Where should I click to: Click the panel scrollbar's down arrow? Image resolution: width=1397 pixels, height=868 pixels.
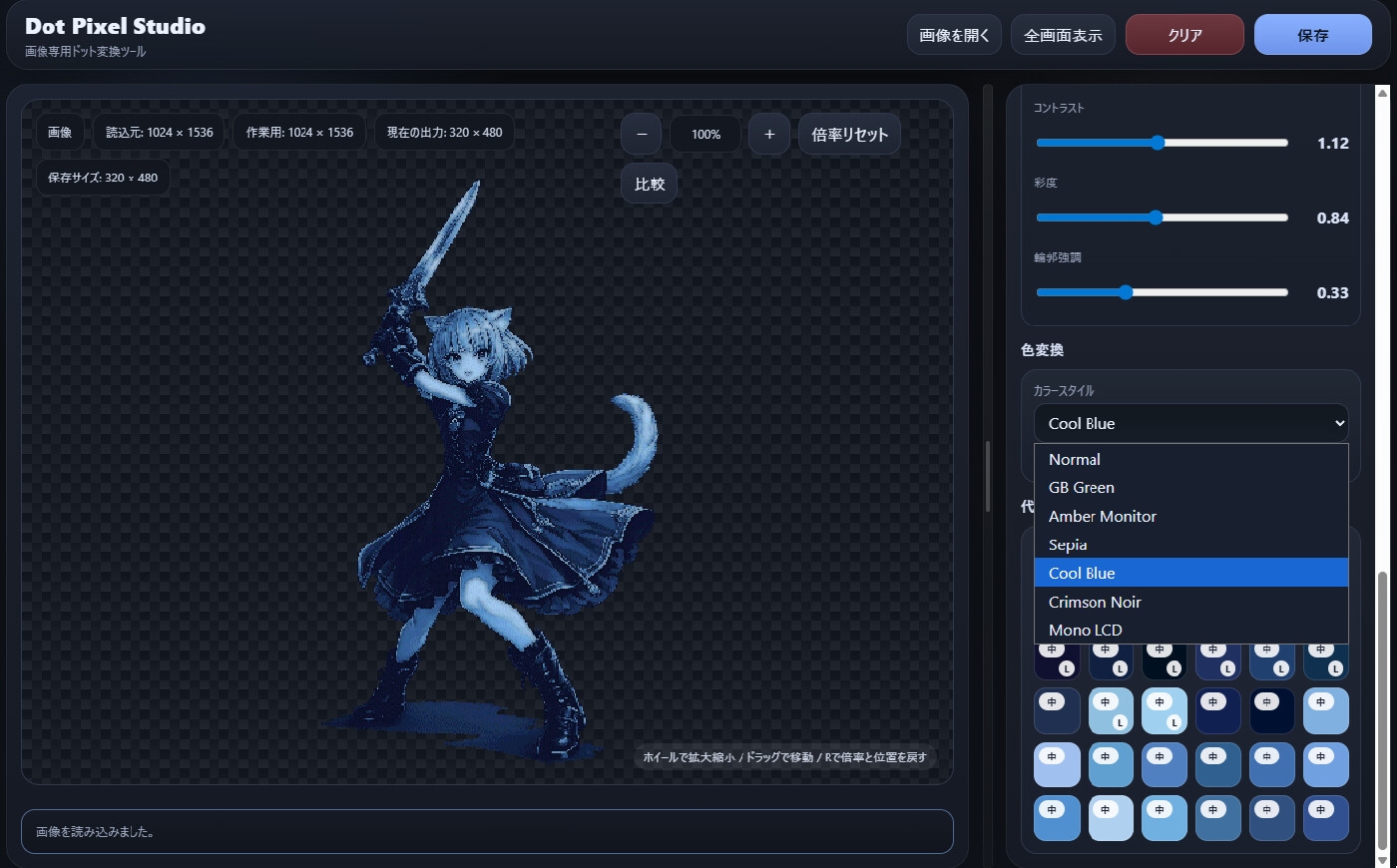tap(1382, 859)
